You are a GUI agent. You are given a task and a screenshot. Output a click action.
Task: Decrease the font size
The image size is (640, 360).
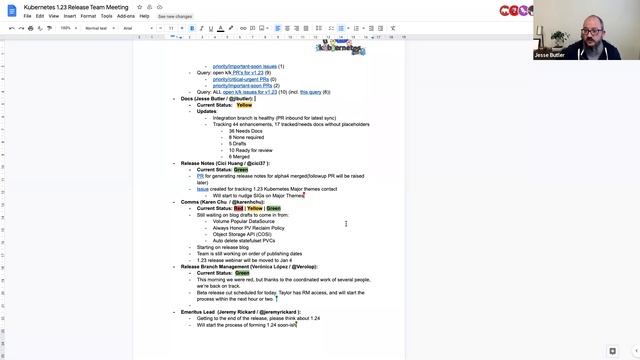point(160,28)
